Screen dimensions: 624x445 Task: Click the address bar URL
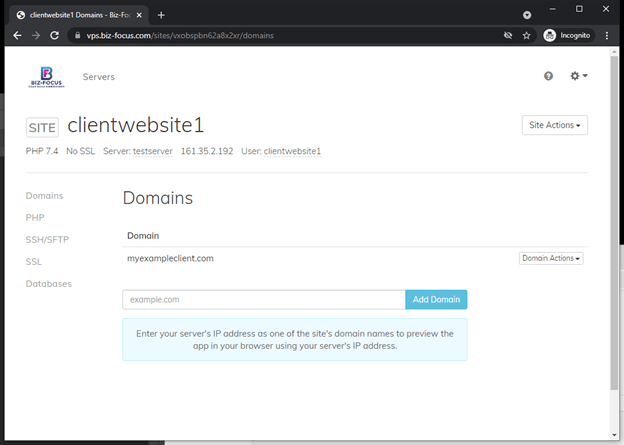point(180,35)
